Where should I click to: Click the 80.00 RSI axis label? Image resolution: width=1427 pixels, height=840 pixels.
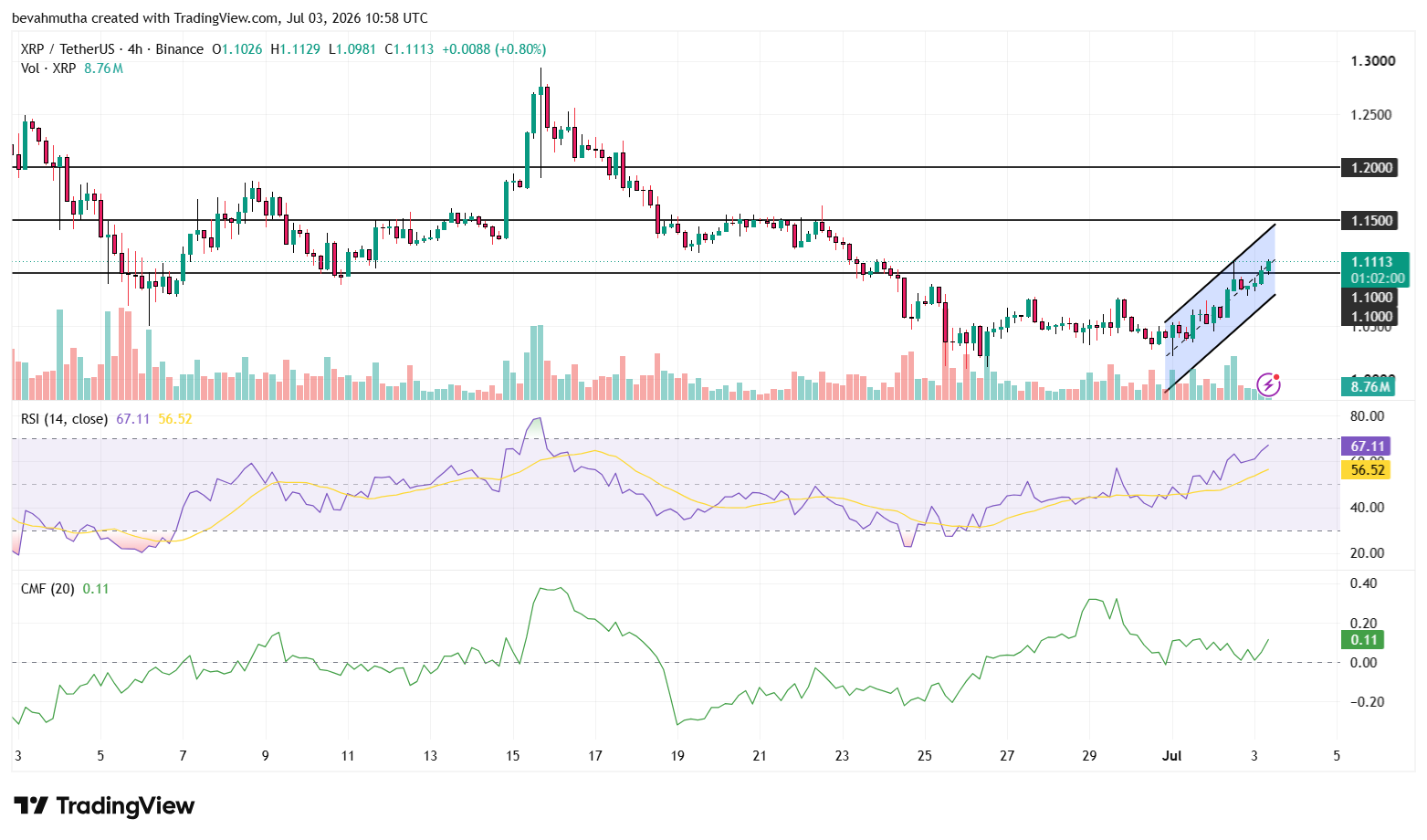point(1368,416)
